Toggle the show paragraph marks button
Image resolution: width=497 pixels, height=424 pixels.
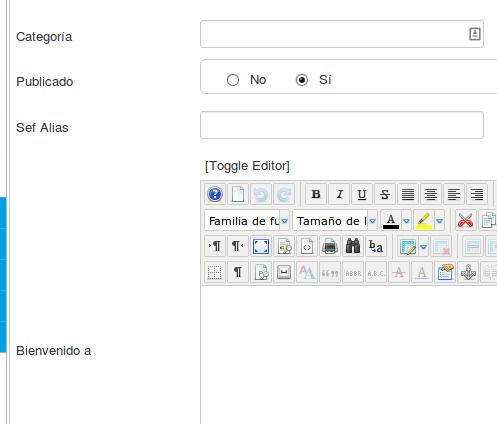[x=237, y=273]
